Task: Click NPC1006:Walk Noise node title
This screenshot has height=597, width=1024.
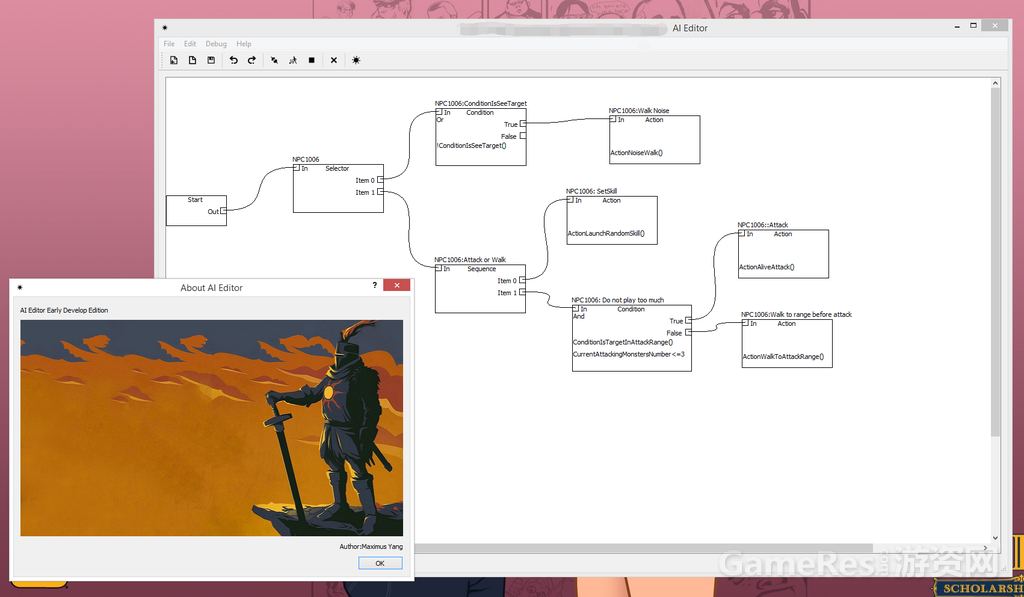Action: tap(639, 111)
